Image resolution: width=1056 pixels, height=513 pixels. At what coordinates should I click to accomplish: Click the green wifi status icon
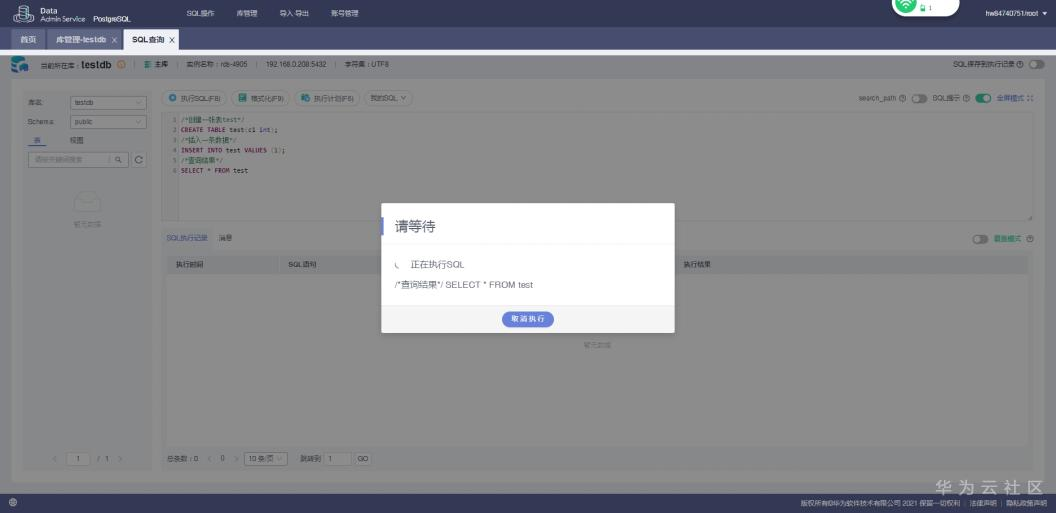[x=906, y=4]
